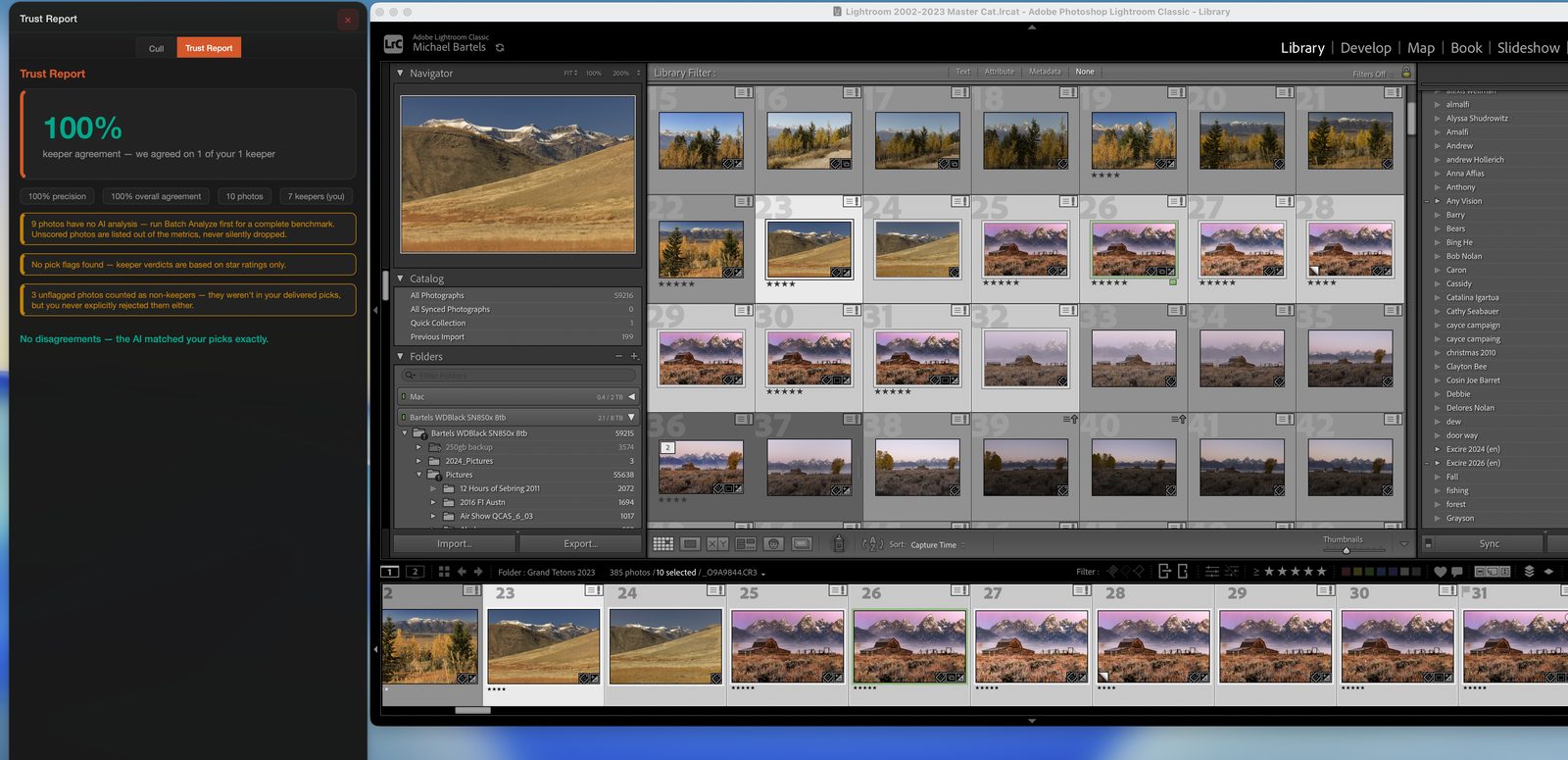Viewport: 1568px width, 760px height.
Task: Switch to the Book module
Action: pos(1466,48)
